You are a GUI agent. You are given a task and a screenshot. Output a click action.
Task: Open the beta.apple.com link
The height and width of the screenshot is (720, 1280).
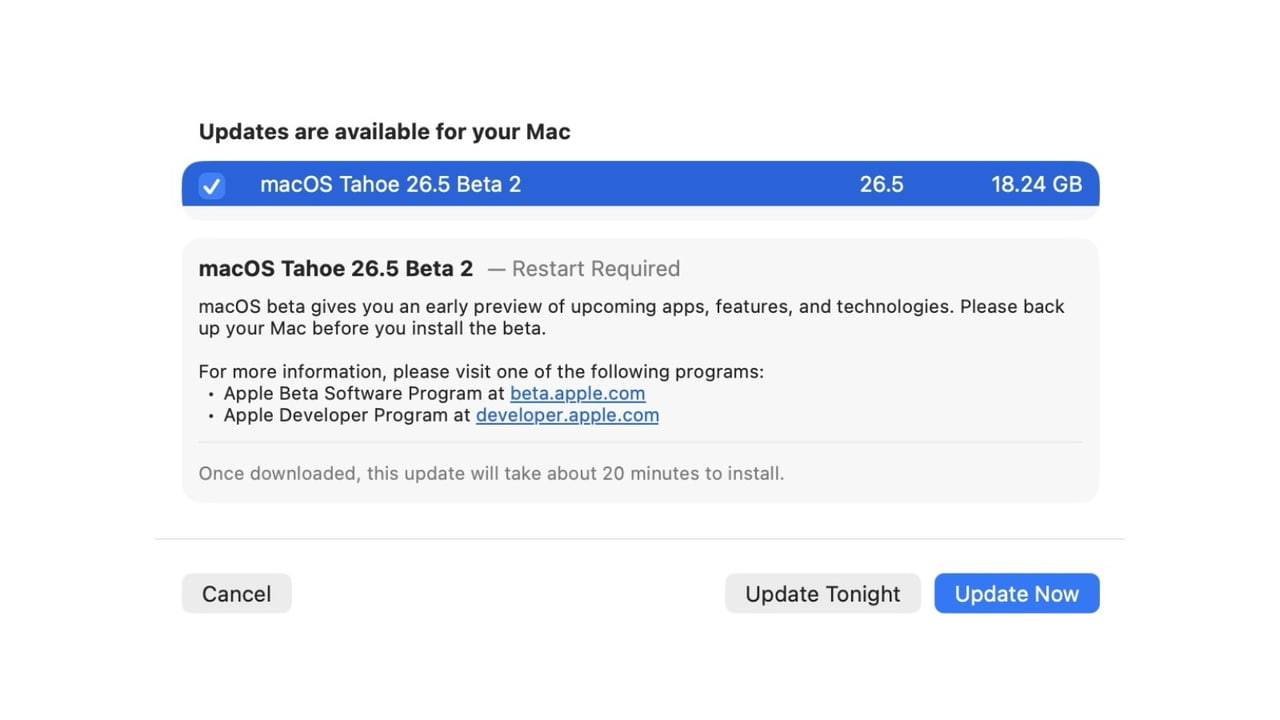(x=578, y=393)
